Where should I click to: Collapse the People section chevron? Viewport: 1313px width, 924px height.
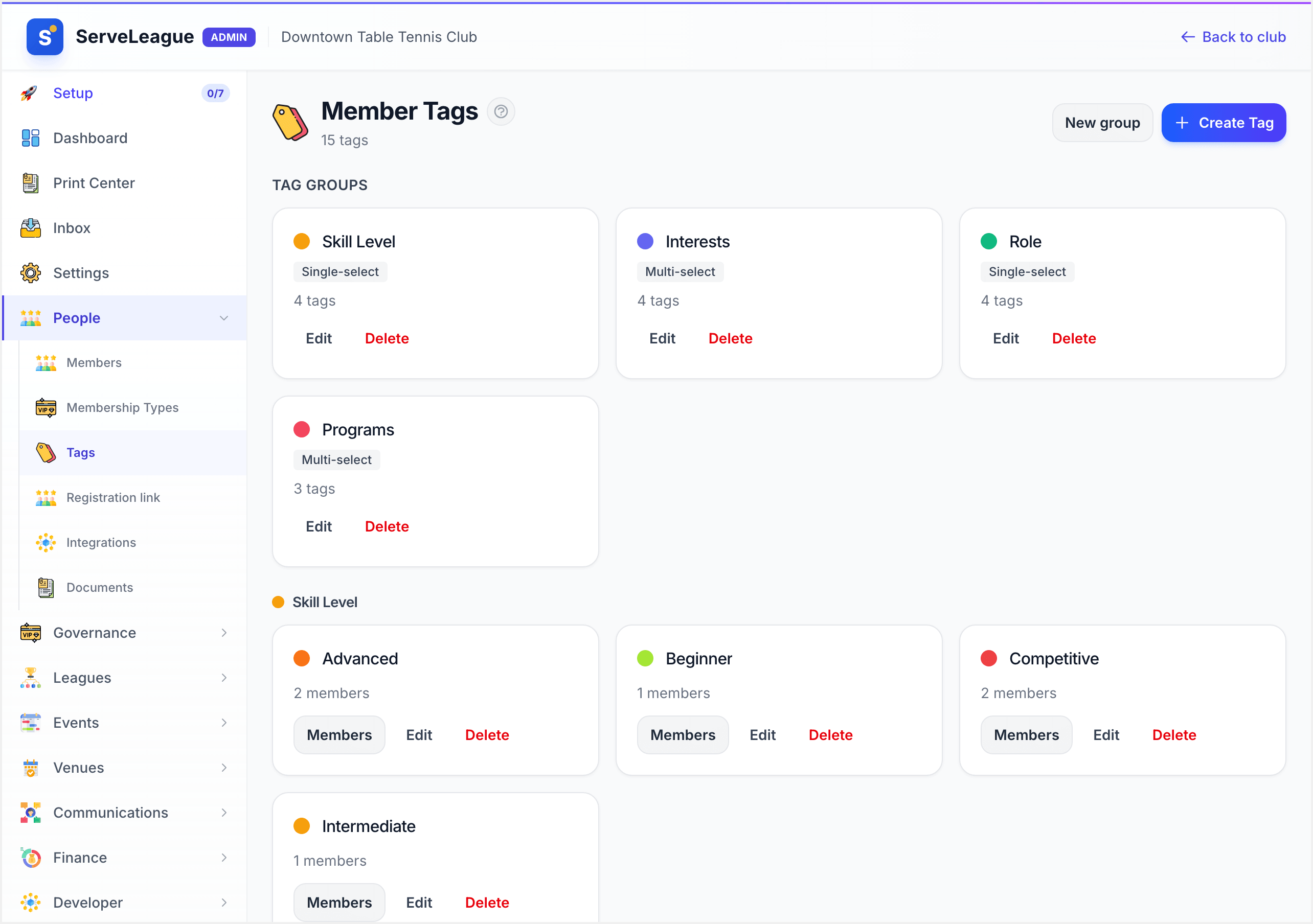[224, 318]
